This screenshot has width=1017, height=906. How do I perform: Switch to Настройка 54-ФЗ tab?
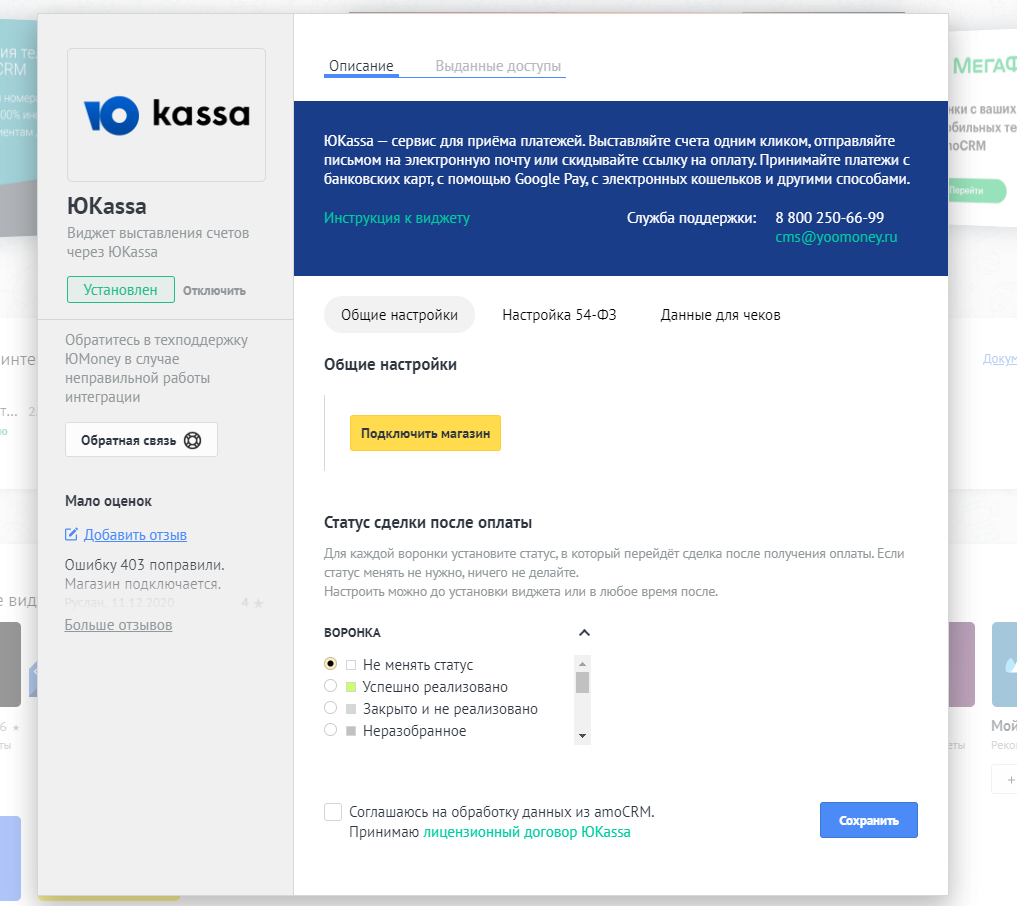[559, 315]
